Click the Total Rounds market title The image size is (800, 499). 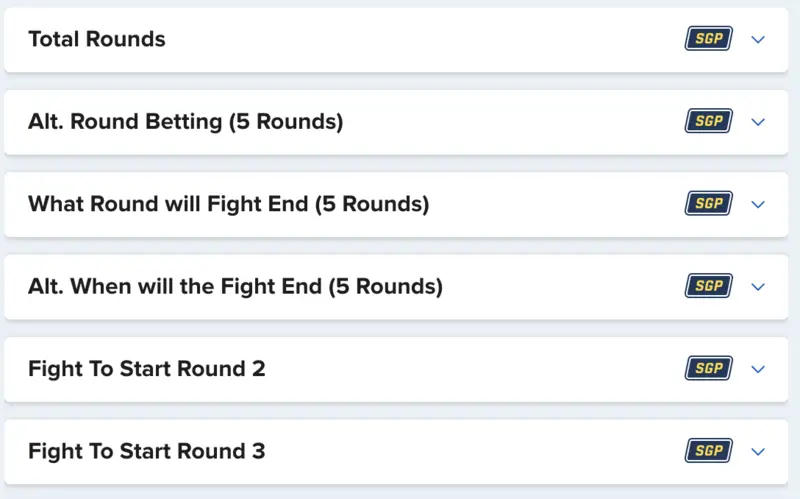point(97,39)
